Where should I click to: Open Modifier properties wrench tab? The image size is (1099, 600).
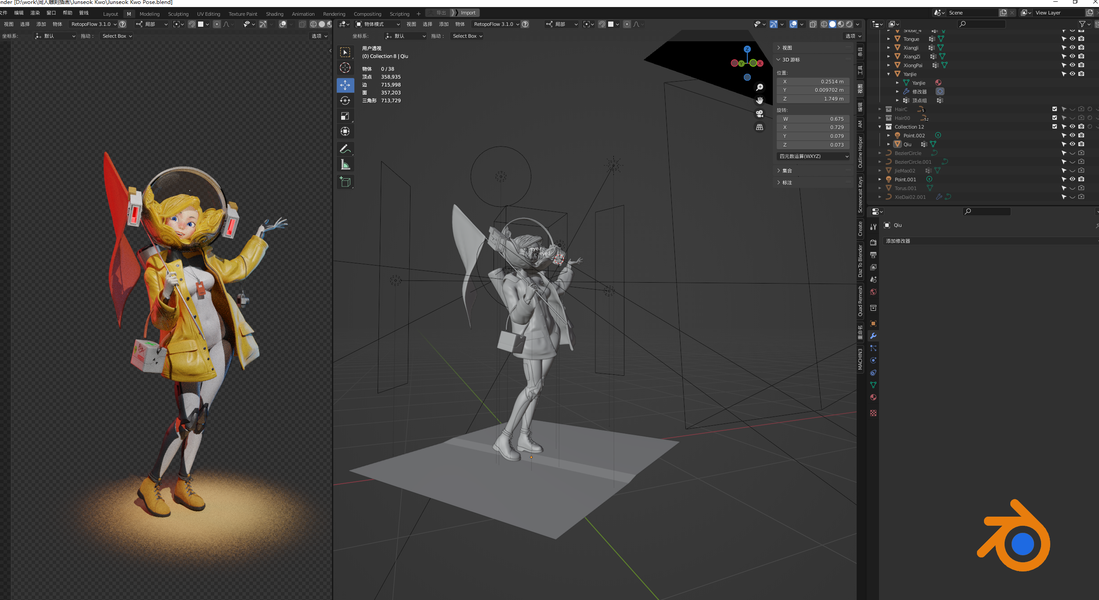[x=873, y=336]
